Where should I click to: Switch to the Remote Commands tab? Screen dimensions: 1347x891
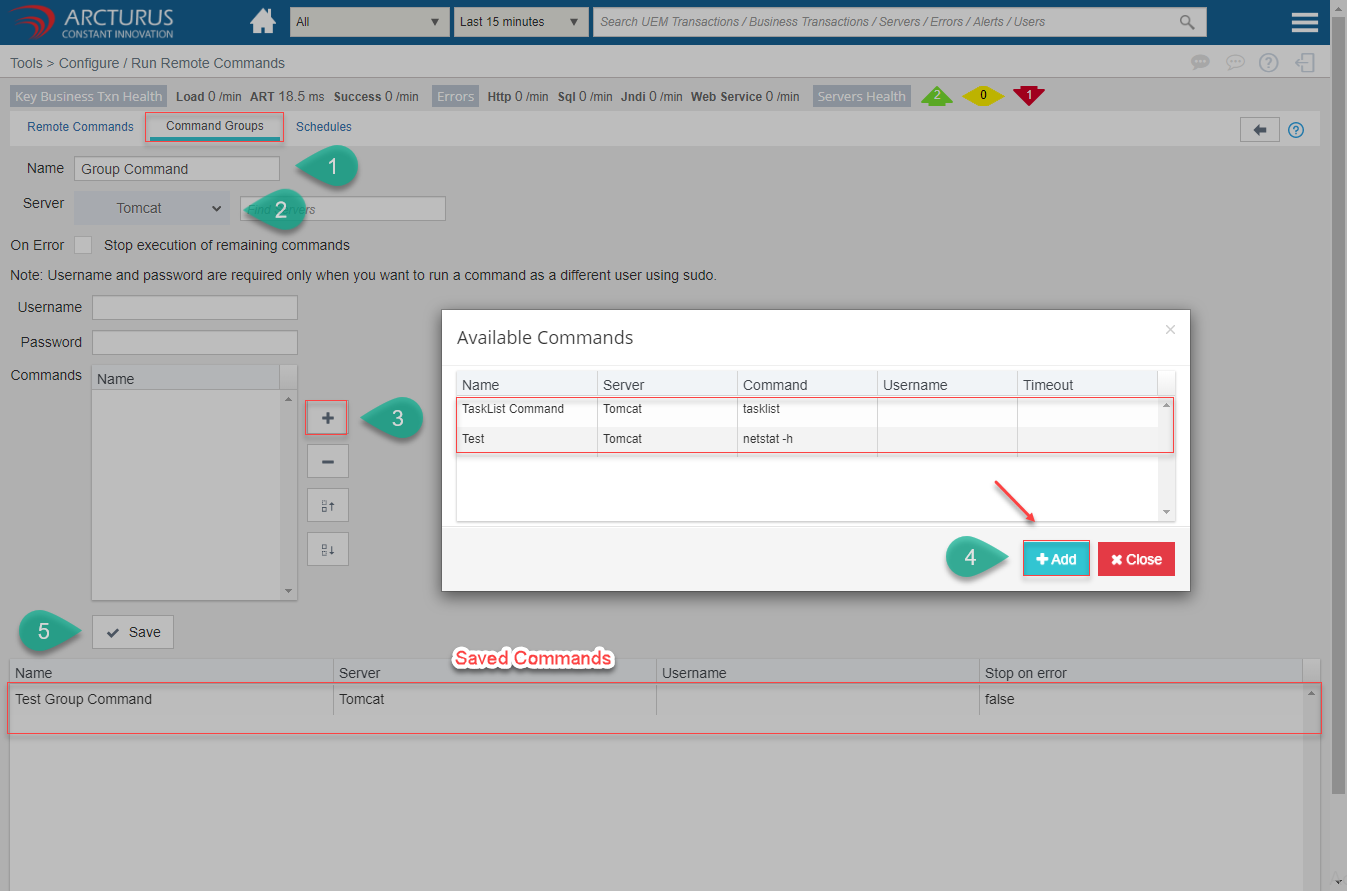pyautogui.click(x=80, y=127)
